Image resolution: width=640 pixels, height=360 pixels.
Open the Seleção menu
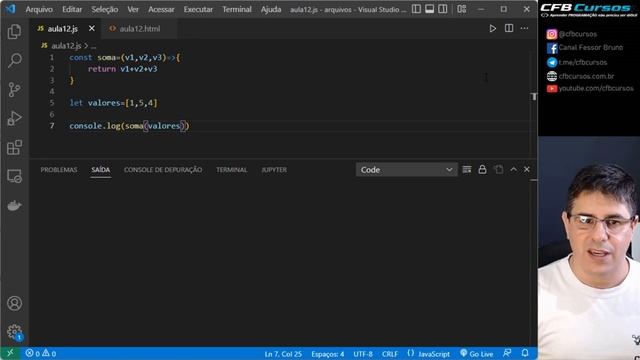(x=104, y=9)
